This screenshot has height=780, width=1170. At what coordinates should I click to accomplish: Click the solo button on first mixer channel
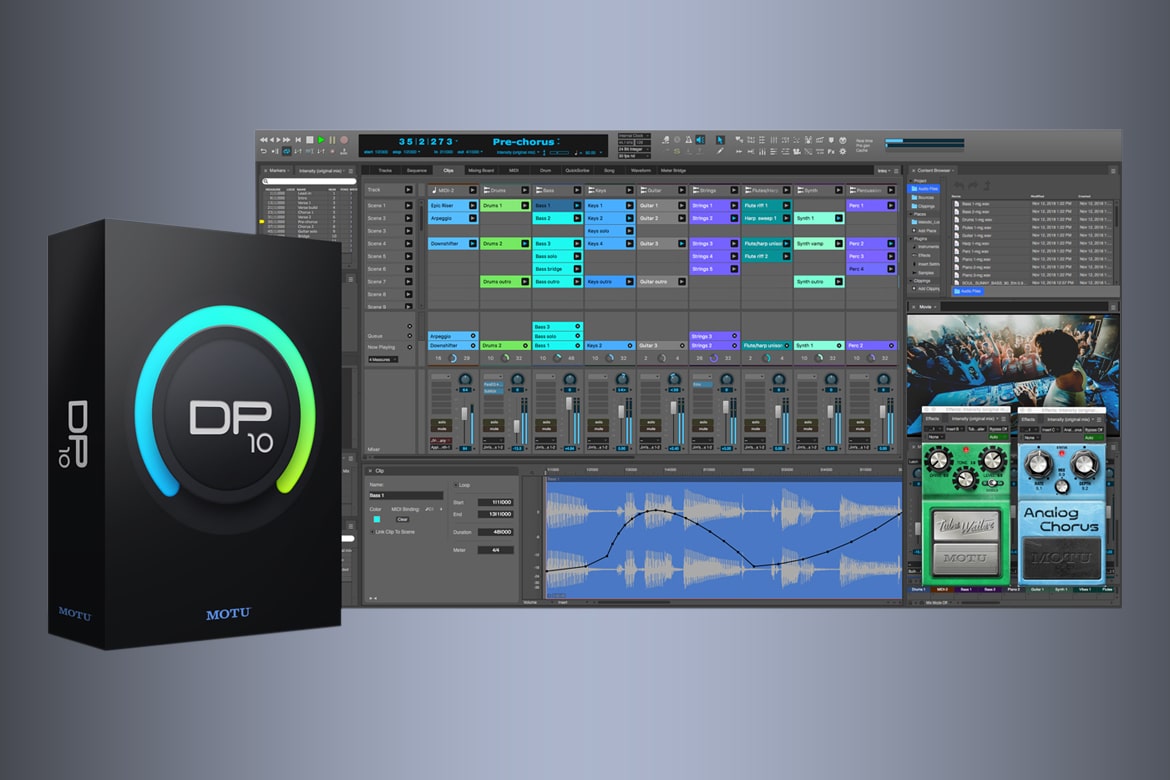click(439, 423)
